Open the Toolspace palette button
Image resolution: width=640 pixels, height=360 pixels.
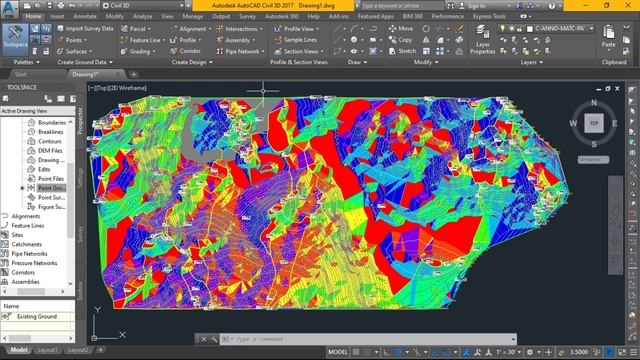(16, 39)
